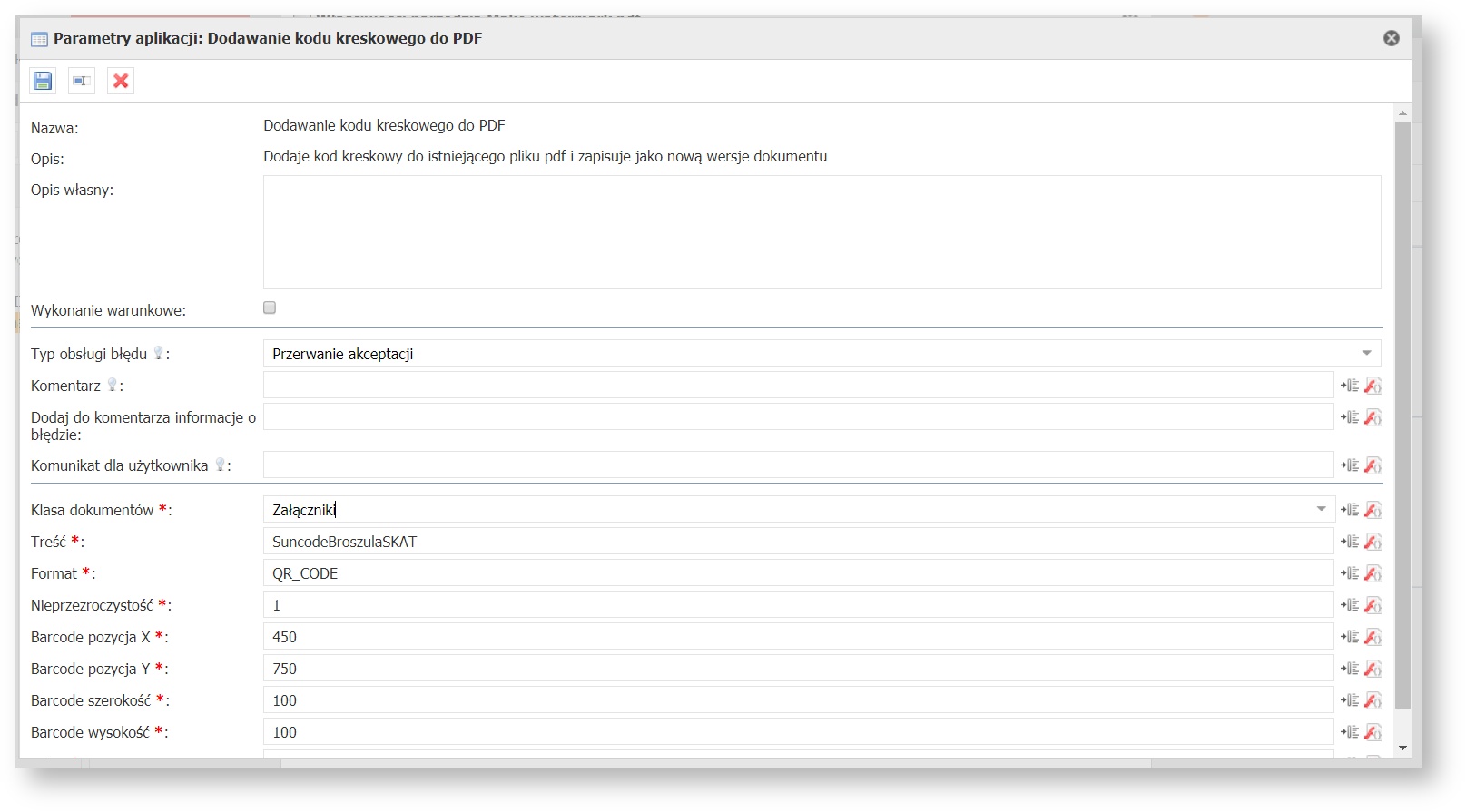Click the blue floppy disk save icon
Image resolution: width=1466 pixels, height=812 pixels.
coord(43,81)
